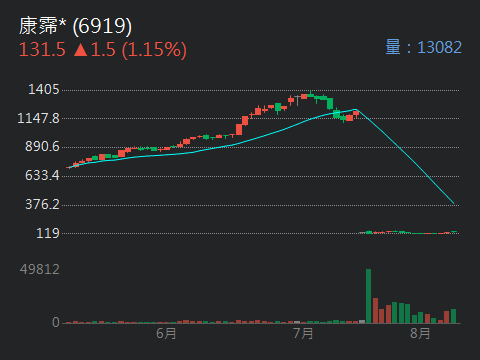Click the volume label 量：13082

424,47
